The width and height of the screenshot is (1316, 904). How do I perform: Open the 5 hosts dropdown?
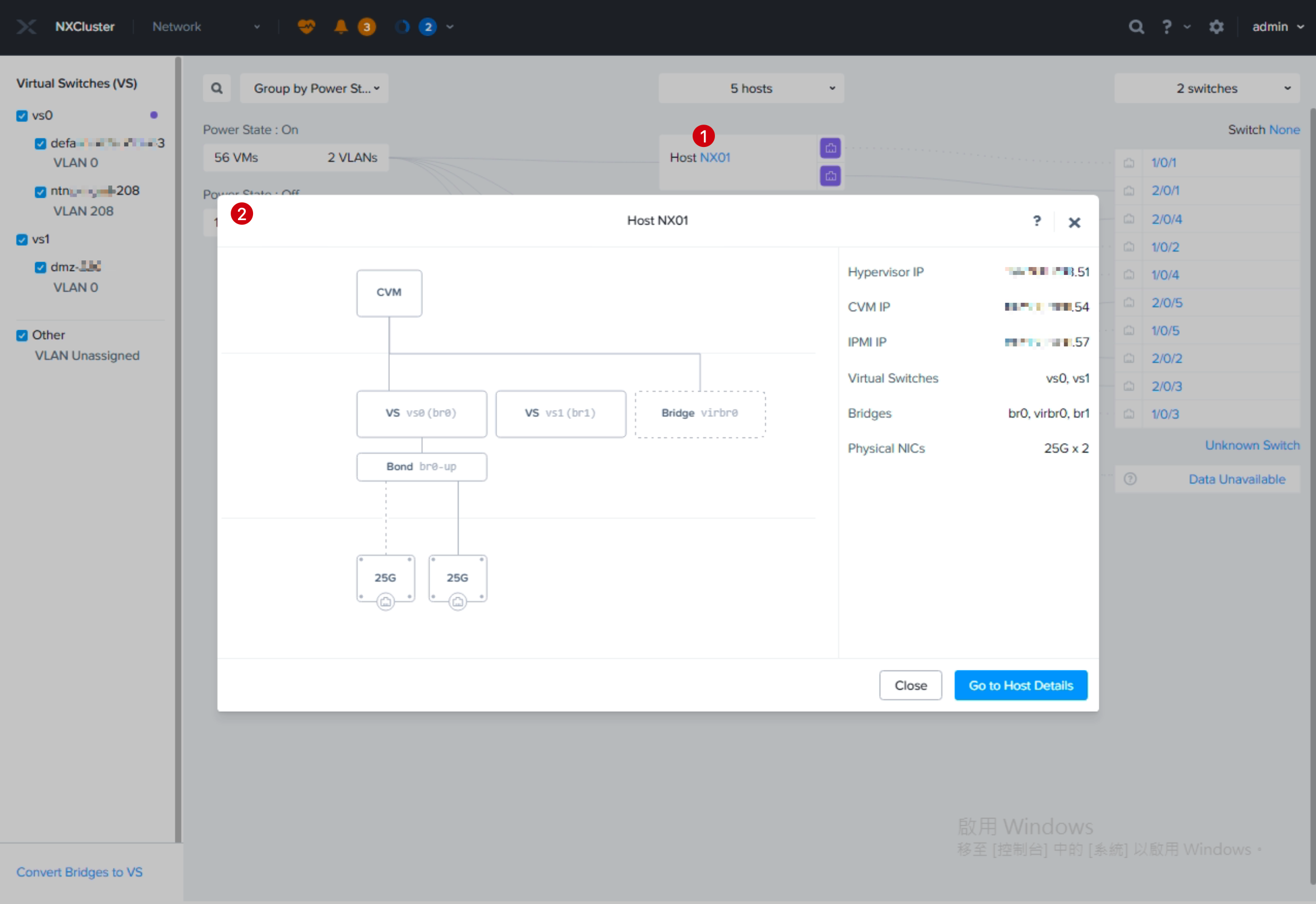tap(751, 88)
